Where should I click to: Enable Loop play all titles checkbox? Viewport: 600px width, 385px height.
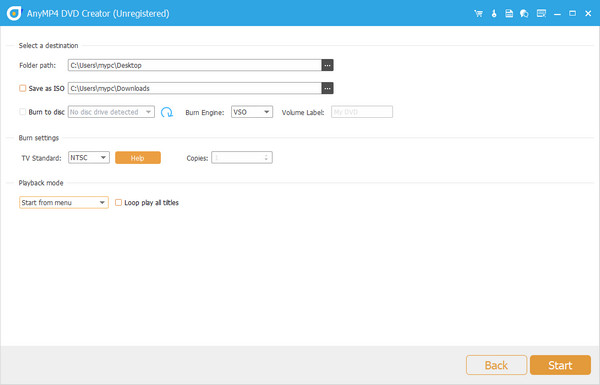(118, 202)
